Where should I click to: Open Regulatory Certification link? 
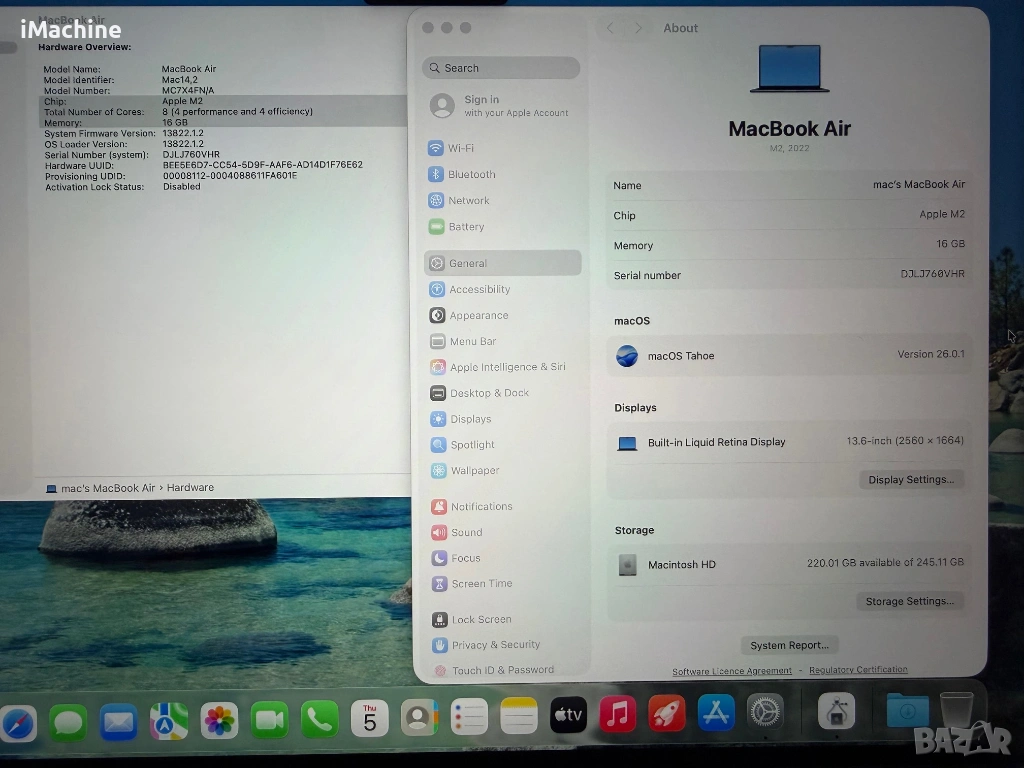858,670
